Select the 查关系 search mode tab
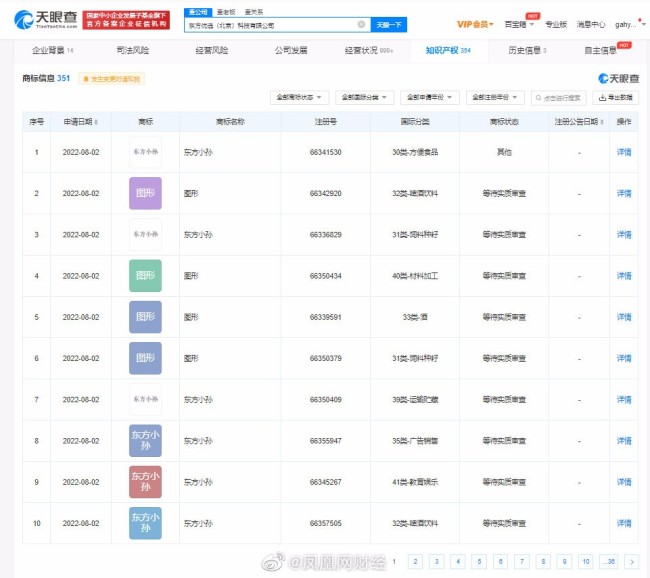This screenshot has height=578, width=650. (x=254, y=12)
